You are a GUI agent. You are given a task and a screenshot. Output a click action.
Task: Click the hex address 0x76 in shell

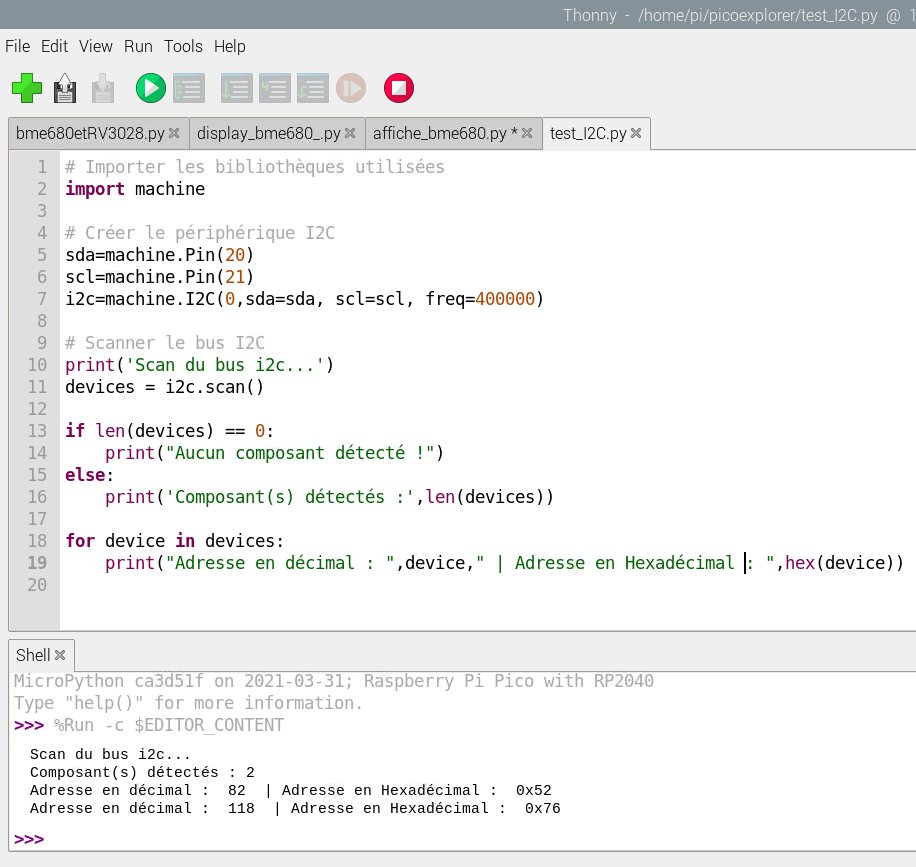(x=542, y=809)
